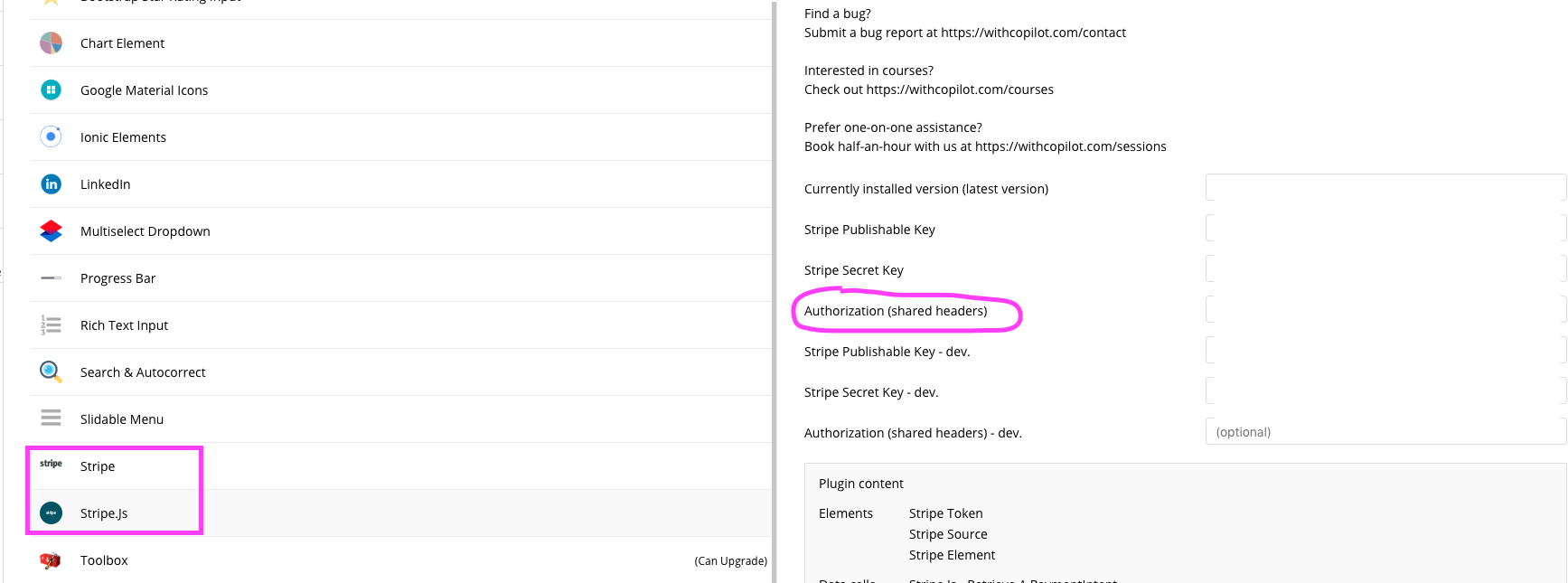The height and width of the screenshot is (583, 1568).
Task: Click into the Stripe Secret Key field
Action: pos(1385,268)
